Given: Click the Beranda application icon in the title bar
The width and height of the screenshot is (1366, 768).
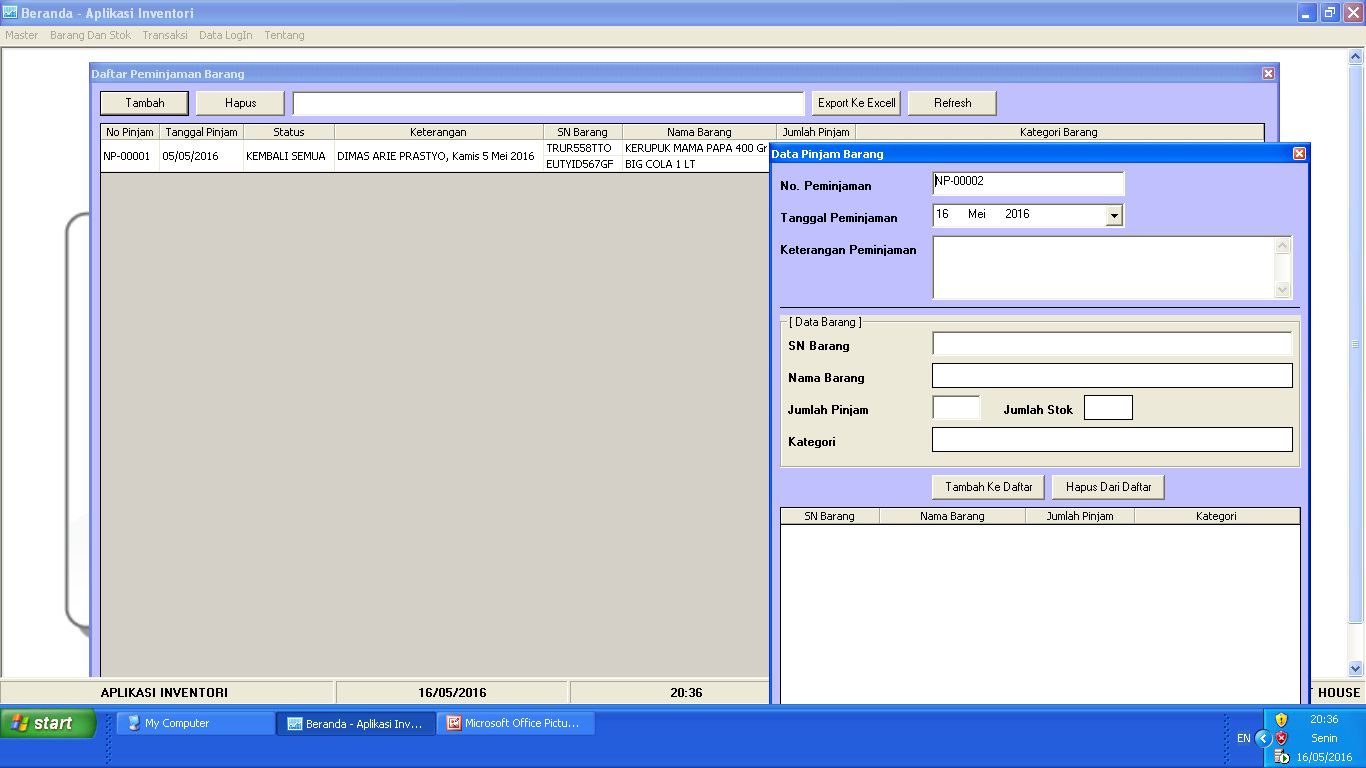Looking at the screenshot, I should click(11, 12).
